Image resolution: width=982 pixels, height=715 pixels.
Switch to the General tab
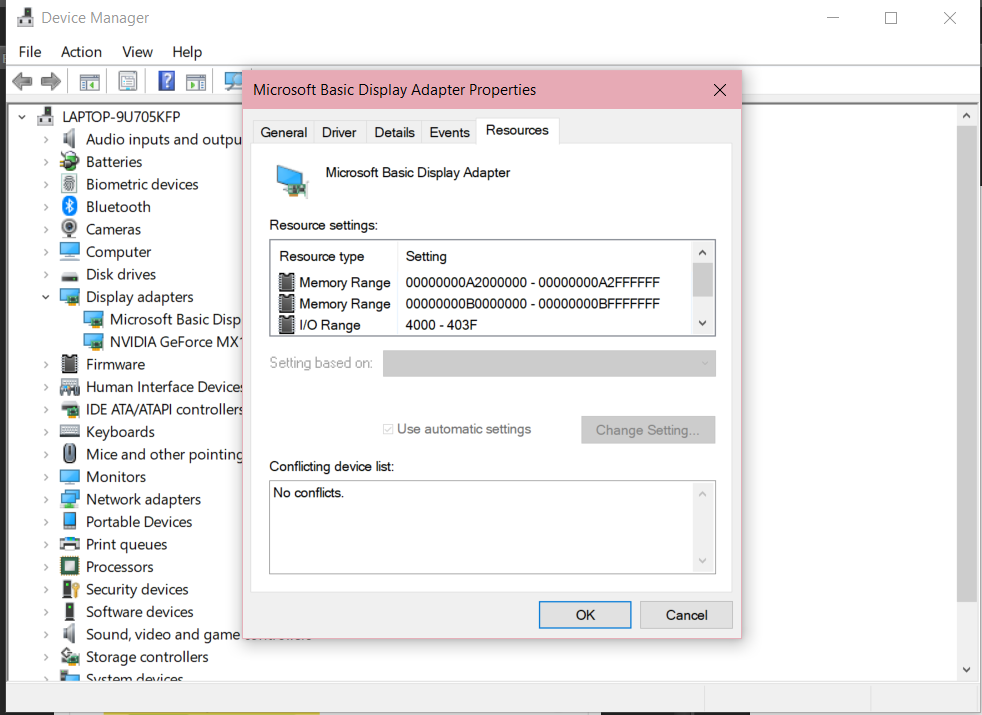tap(284, 132)
